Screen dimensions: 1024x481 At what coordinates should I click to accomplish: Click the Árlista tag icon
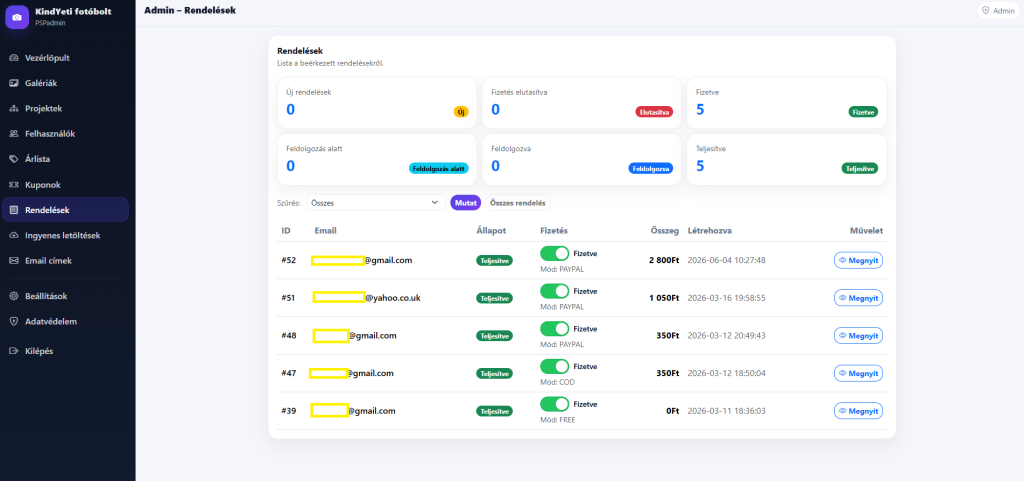tap(14, 159)
